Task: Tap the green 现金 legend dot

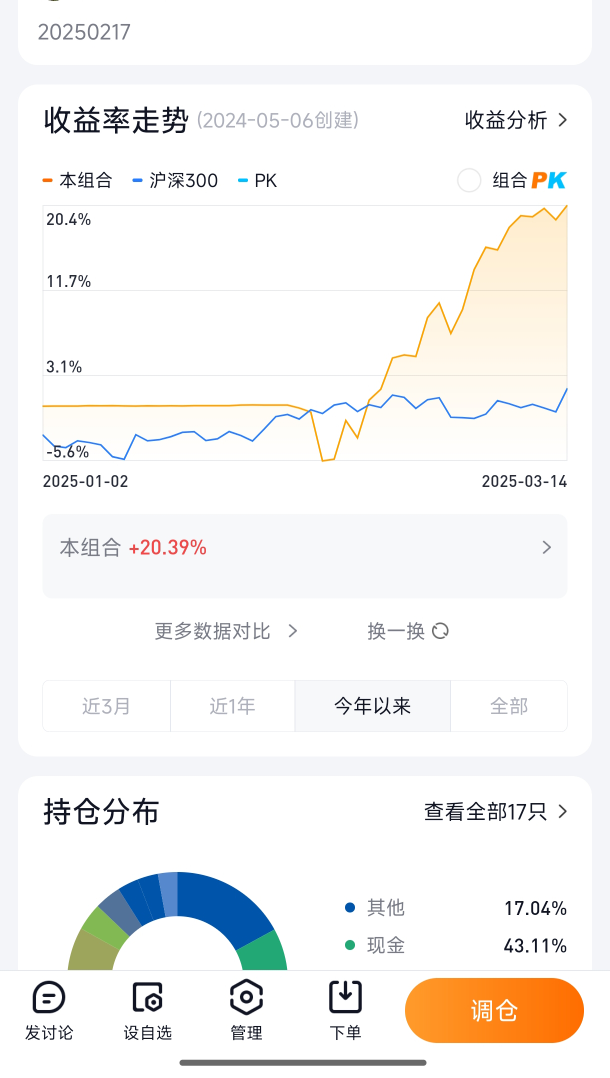Action: point(350,945)
